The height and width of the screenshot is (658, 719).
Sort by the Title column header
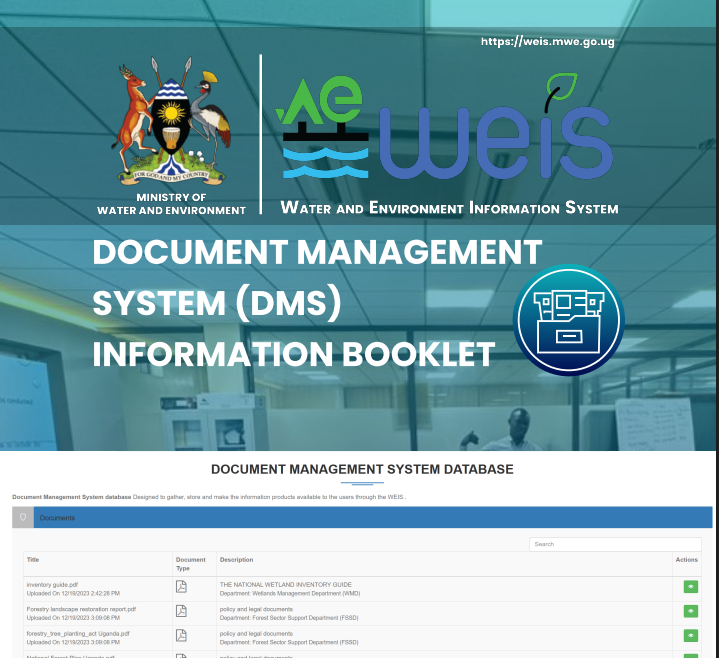tap(33, 559)
